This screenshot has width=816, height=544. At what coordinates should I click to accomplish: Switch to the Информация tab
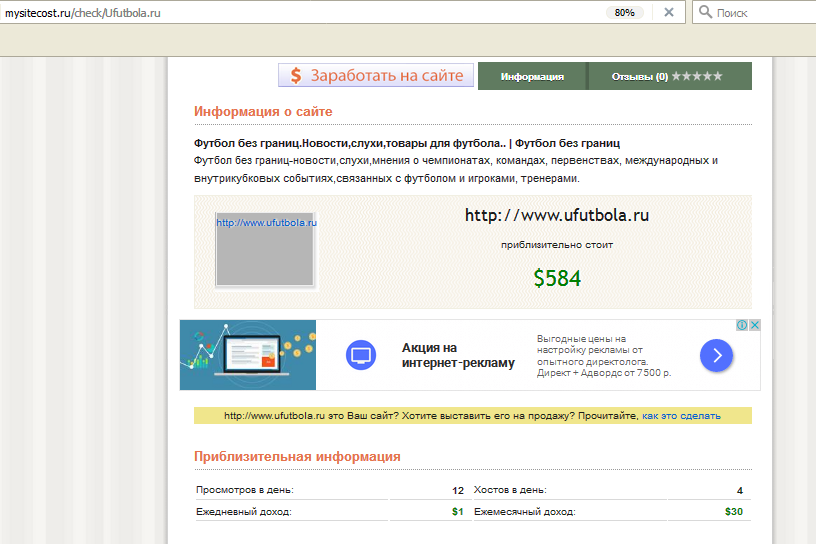click(532, 76)
